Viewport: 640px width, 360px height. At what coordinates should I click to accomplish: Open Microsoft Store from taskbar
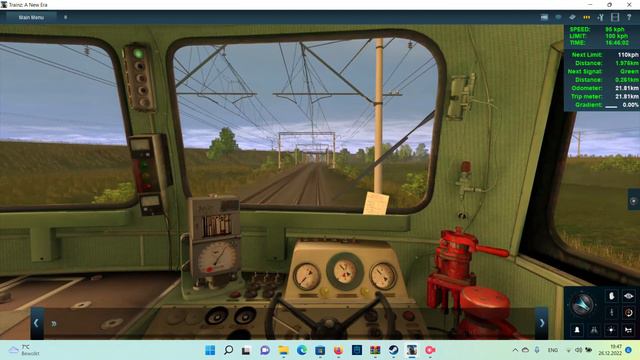[x=320, y=350]
